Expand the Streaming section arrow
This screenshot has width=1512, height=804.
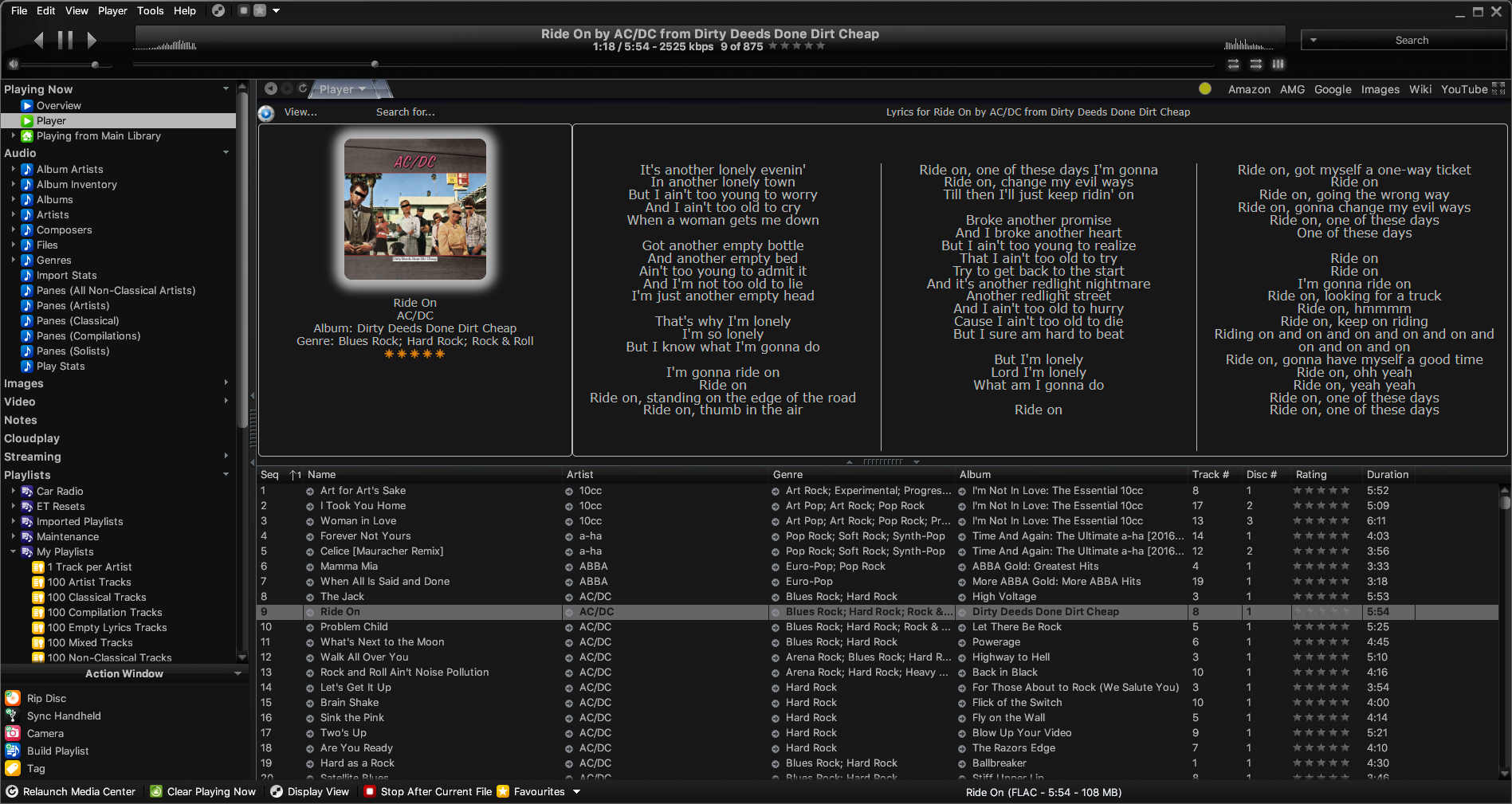click(x=226, y=457)
